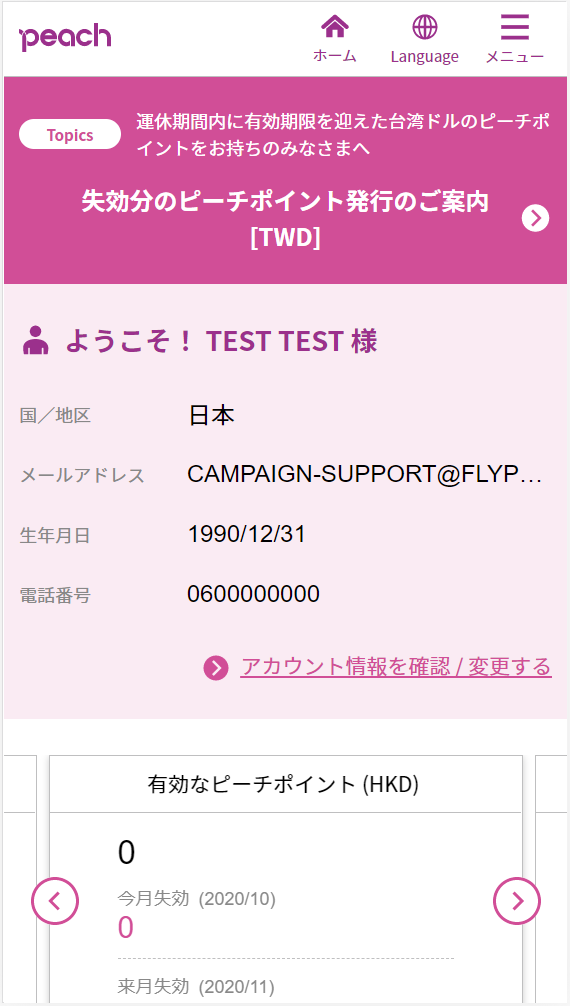Screen dimensions: 570x1006
Task: Show previous peach points card
Action: 55,901
